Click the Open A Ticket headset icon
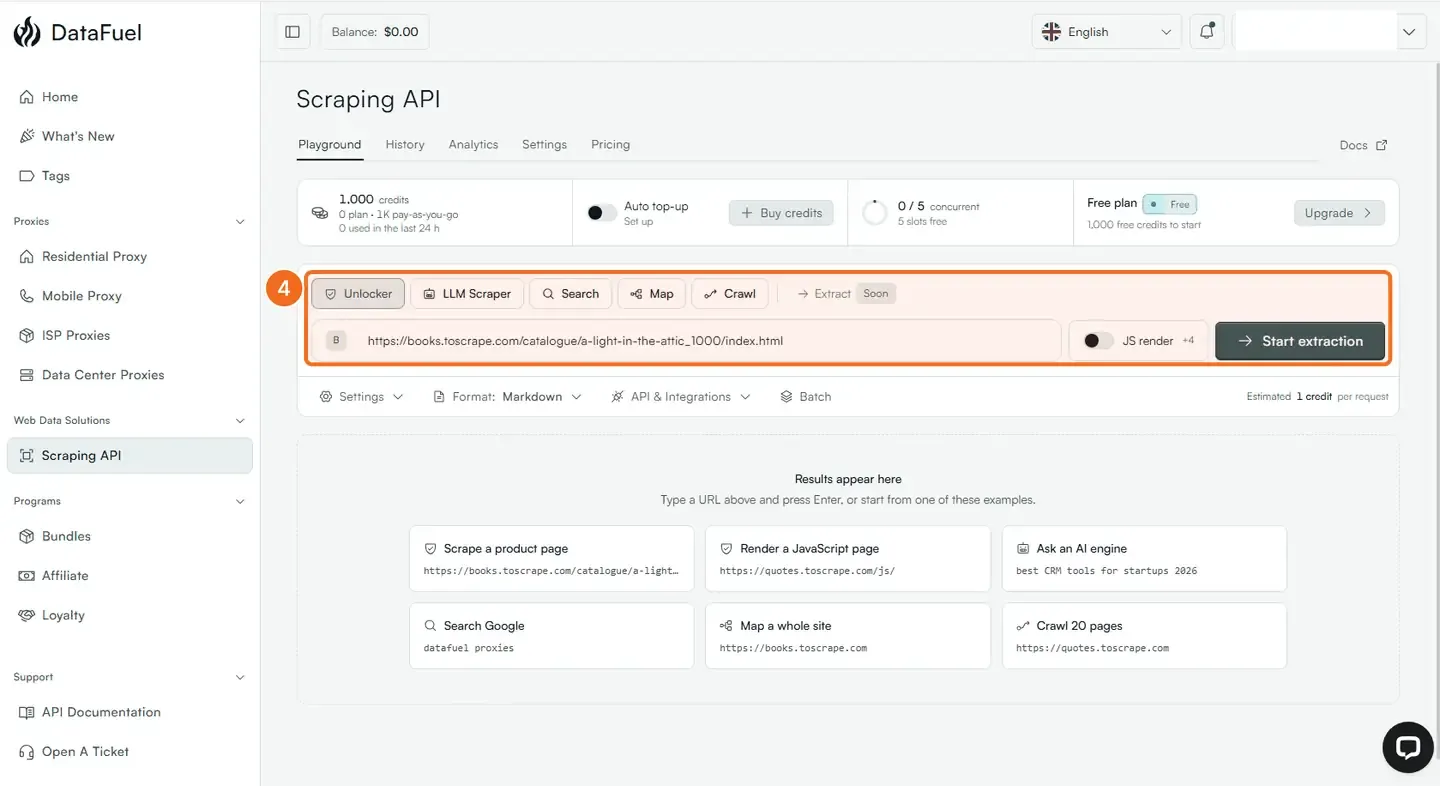 27,752
